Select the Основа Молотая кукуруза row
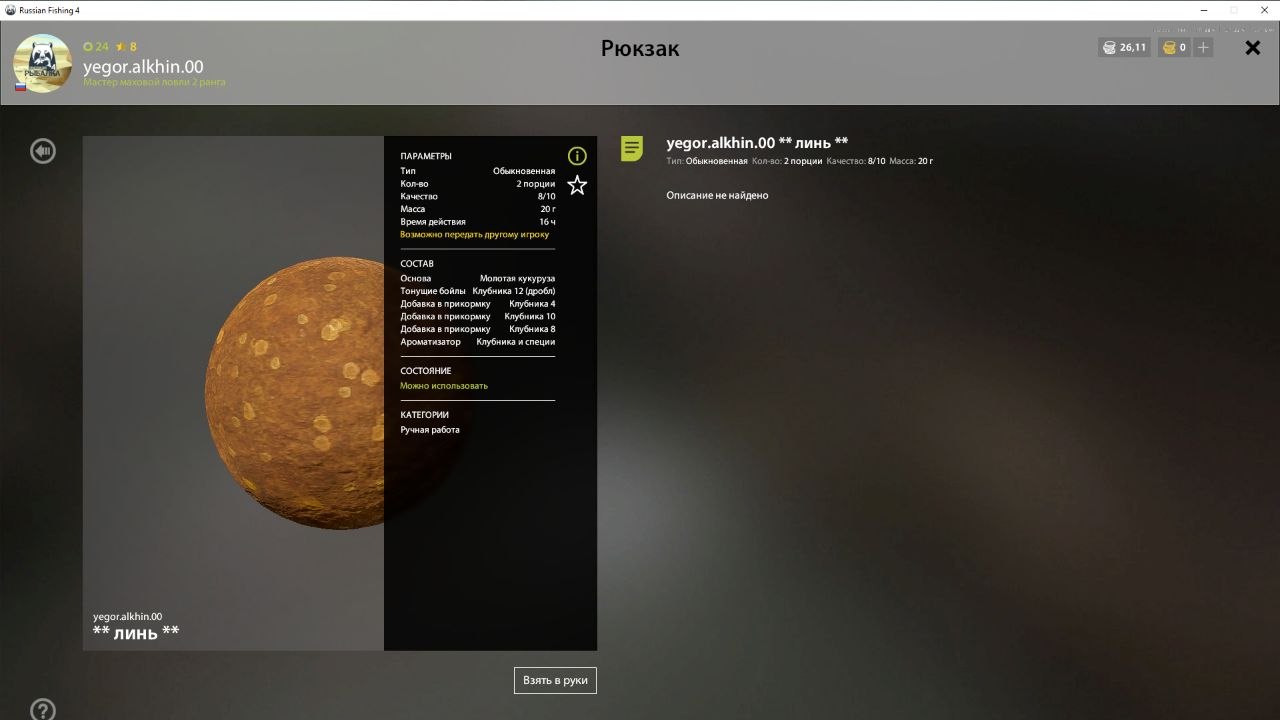Viewport: 1280px width, 720px height. click(x=478, y=279)
